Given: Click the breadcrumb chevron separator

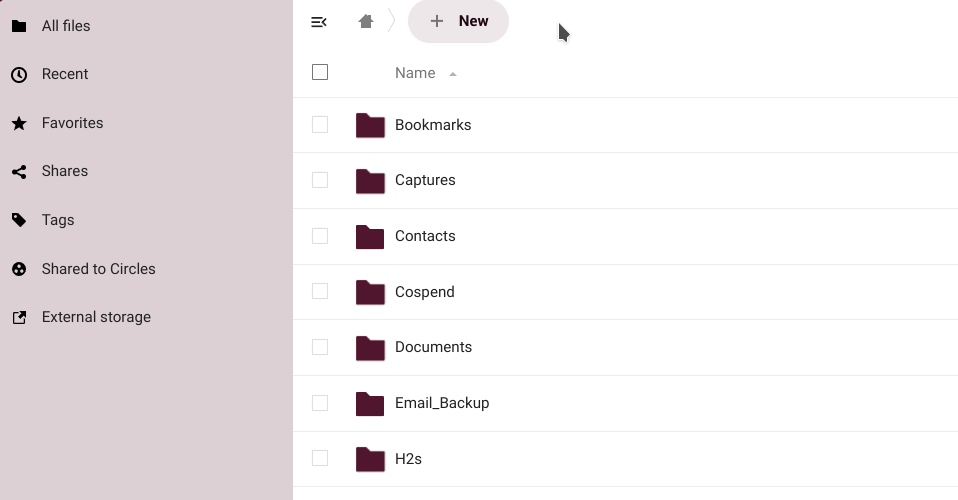Looking at the screenshot, I should coord(392,21).
